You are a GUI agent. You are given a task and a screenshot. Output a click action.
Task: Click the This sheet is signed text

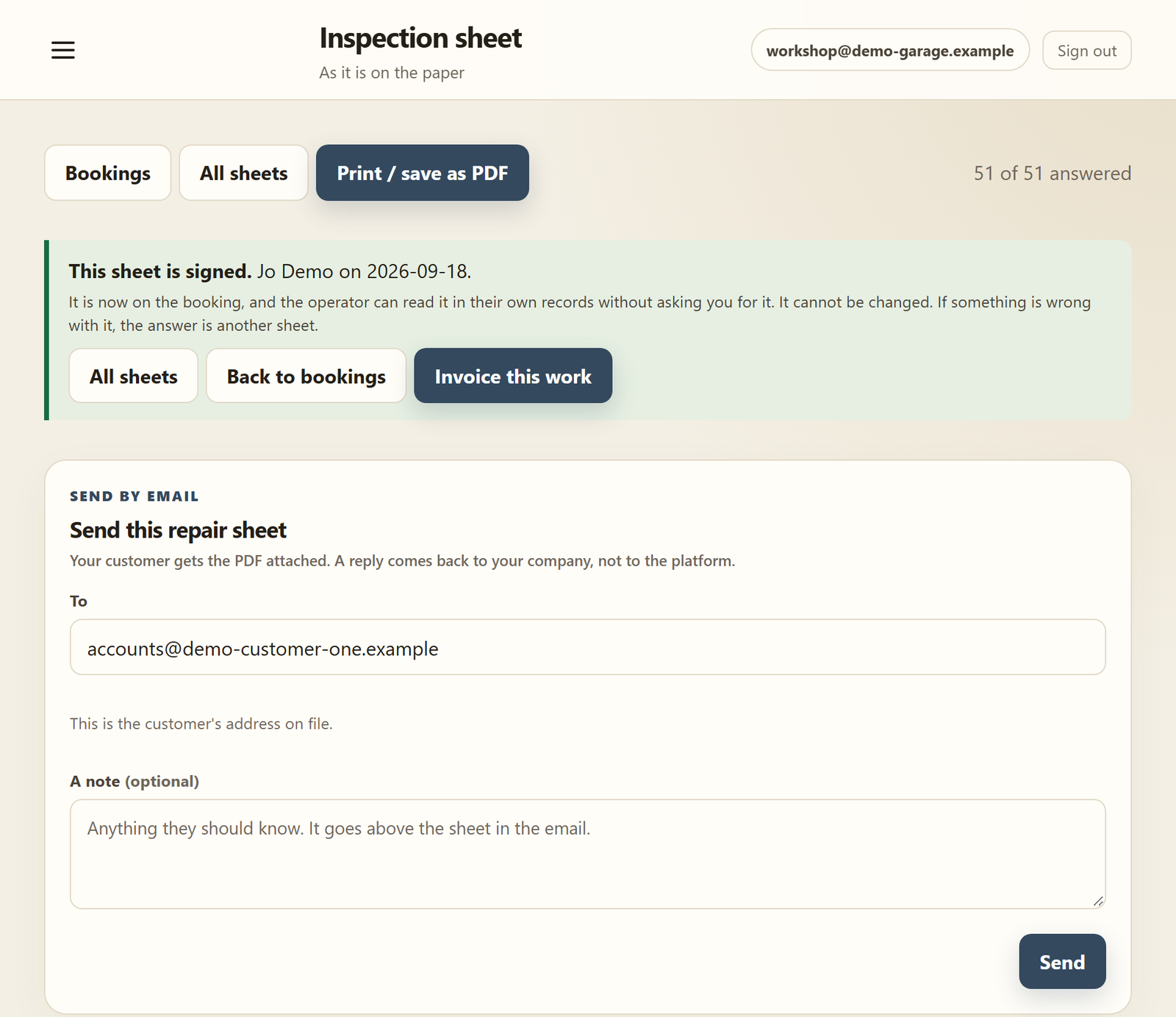click(x=160, y=271)
